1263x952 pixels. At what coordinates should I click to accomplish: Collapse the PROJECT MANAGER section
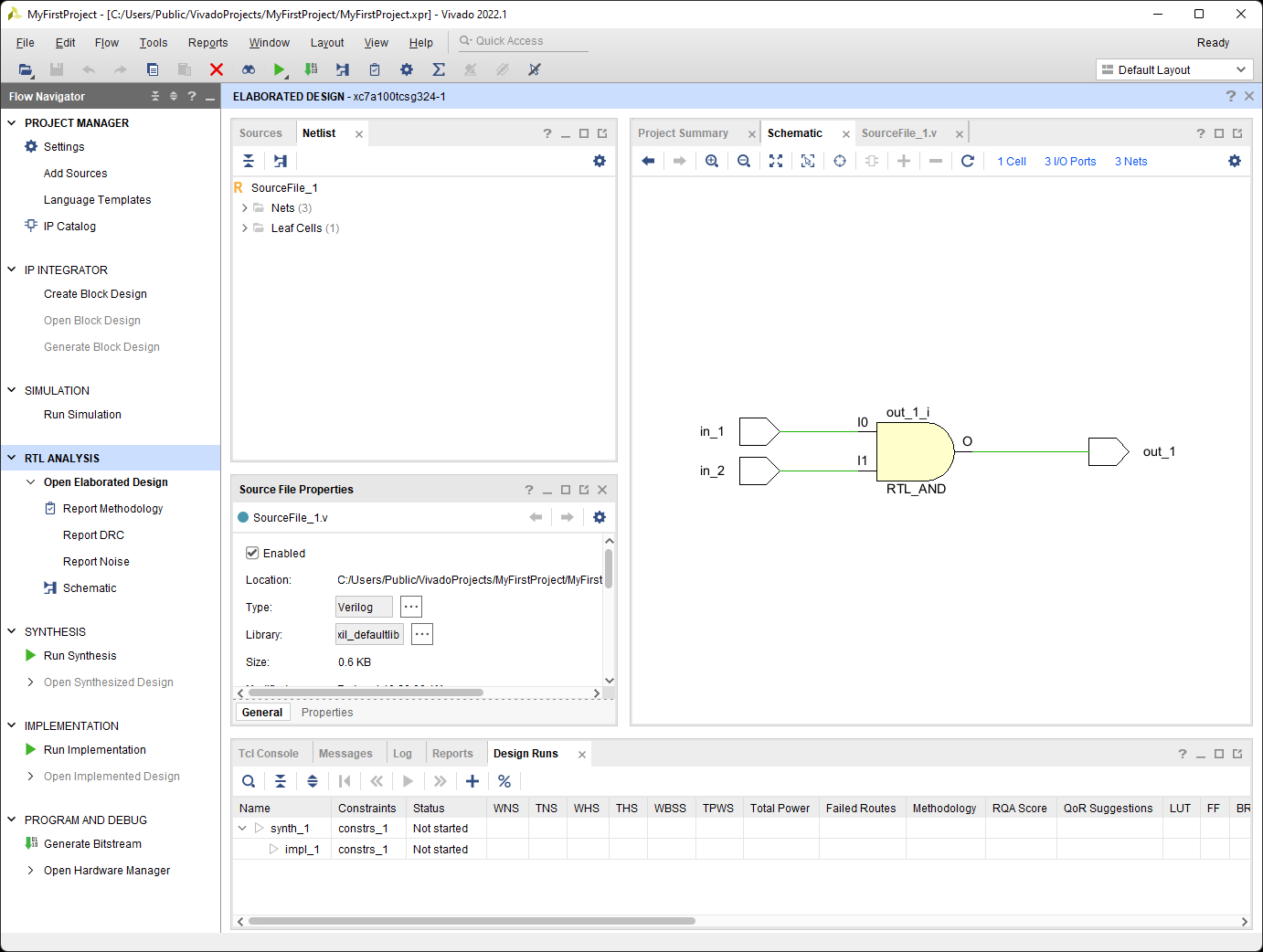click(x=12, y=122)
